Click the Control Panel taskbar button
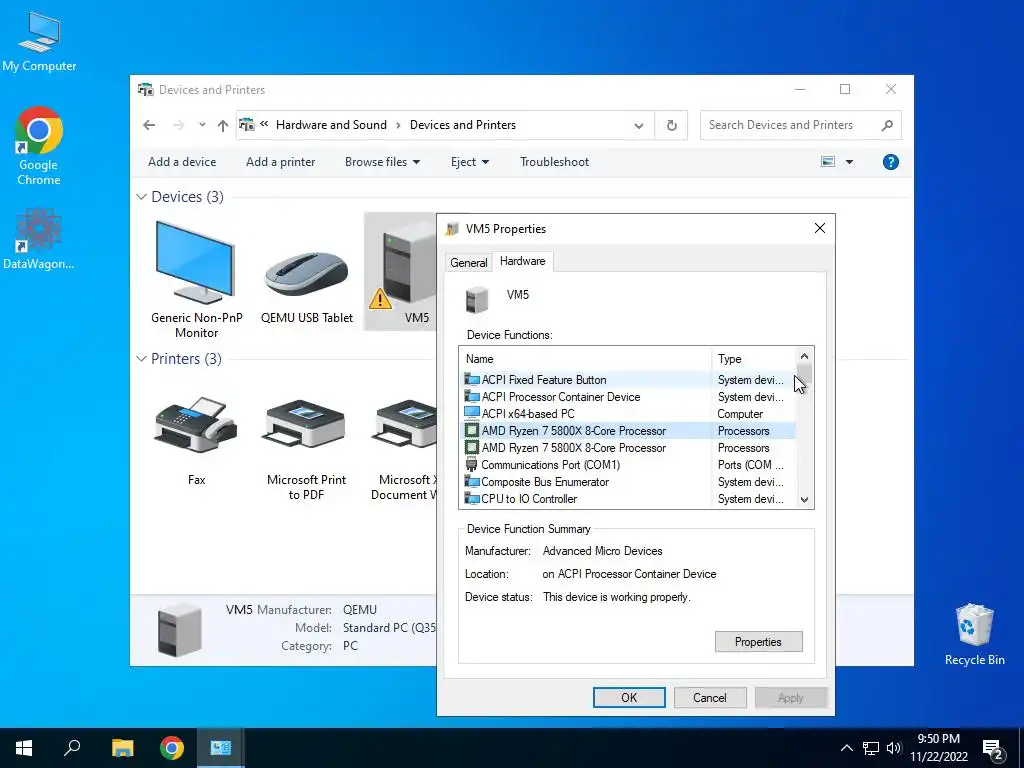 (x=220, y=748)
